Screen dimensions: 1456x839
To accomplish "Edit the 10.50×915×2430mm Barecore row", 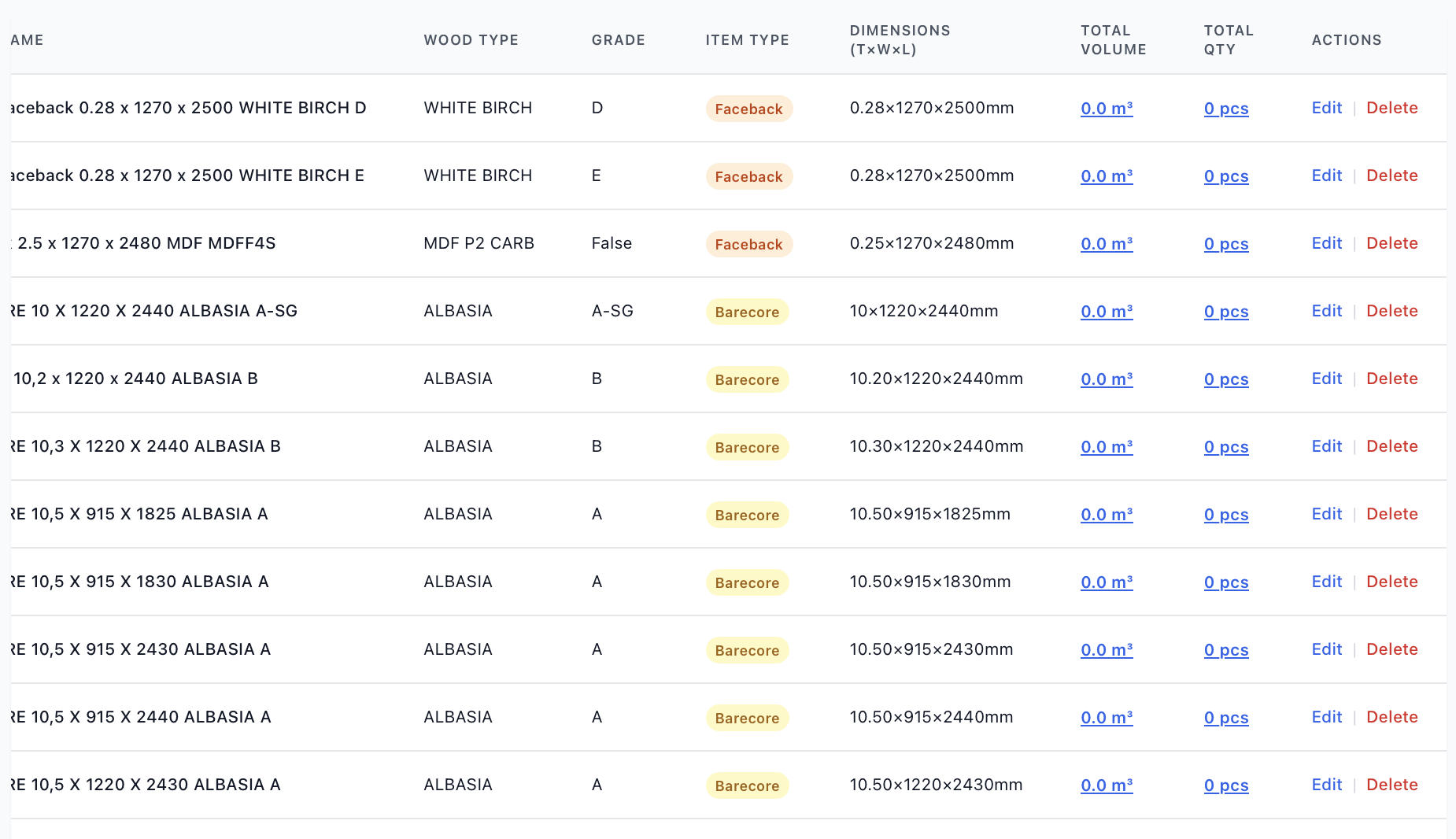I will [1326, 649].
